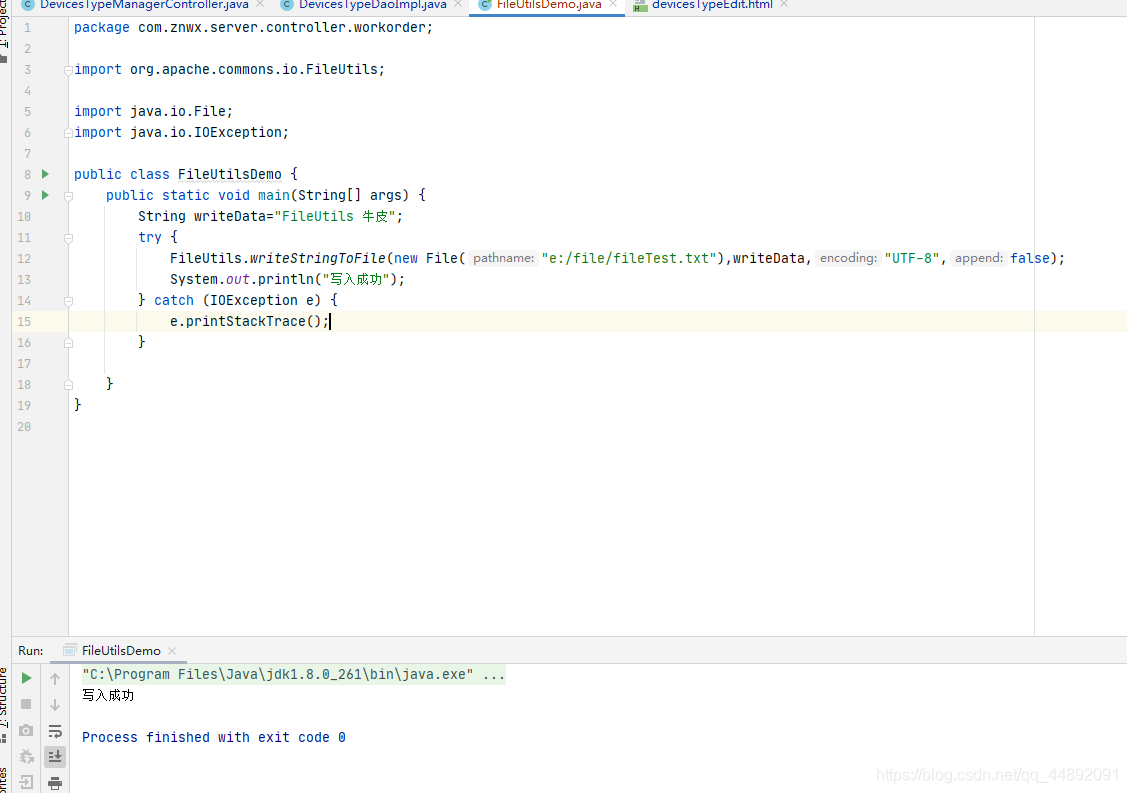
Task: Collapse the main method fold on line 9
Action: tap(68, 196)
